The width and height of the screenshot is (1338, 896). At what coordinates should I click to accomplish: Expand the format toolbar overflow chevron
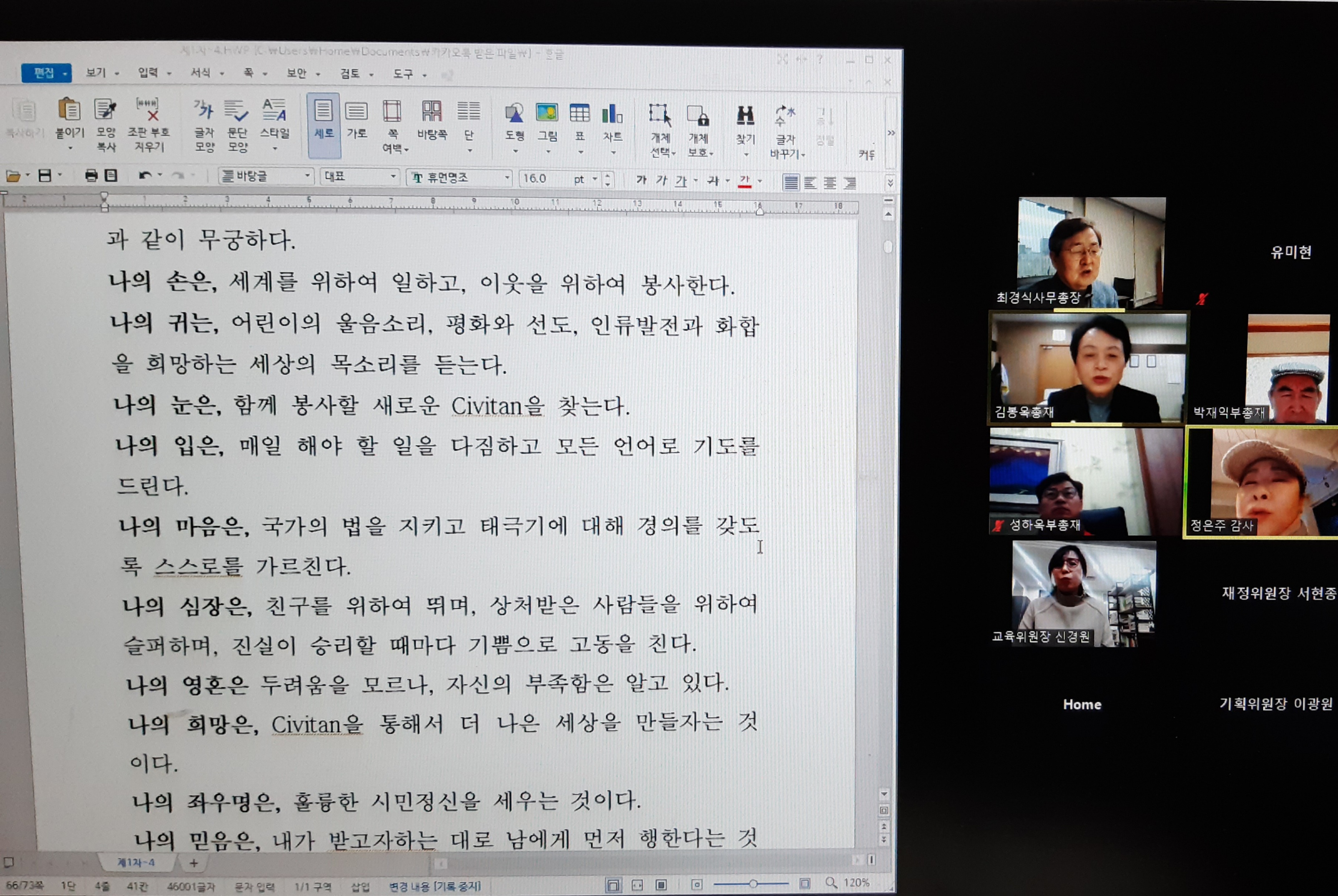pos(890,183)
